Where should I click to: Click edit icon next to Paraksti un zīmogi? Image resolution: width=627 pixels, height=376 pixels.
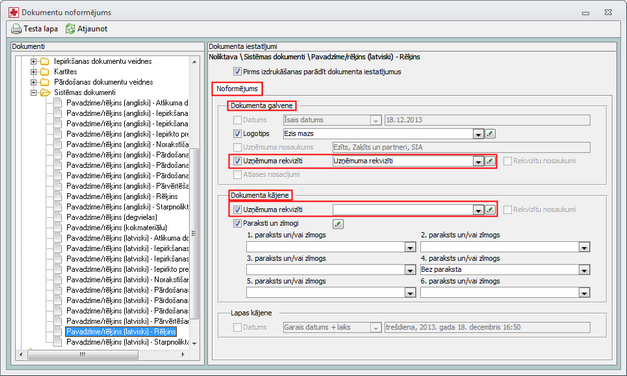[x=338, y=224]
